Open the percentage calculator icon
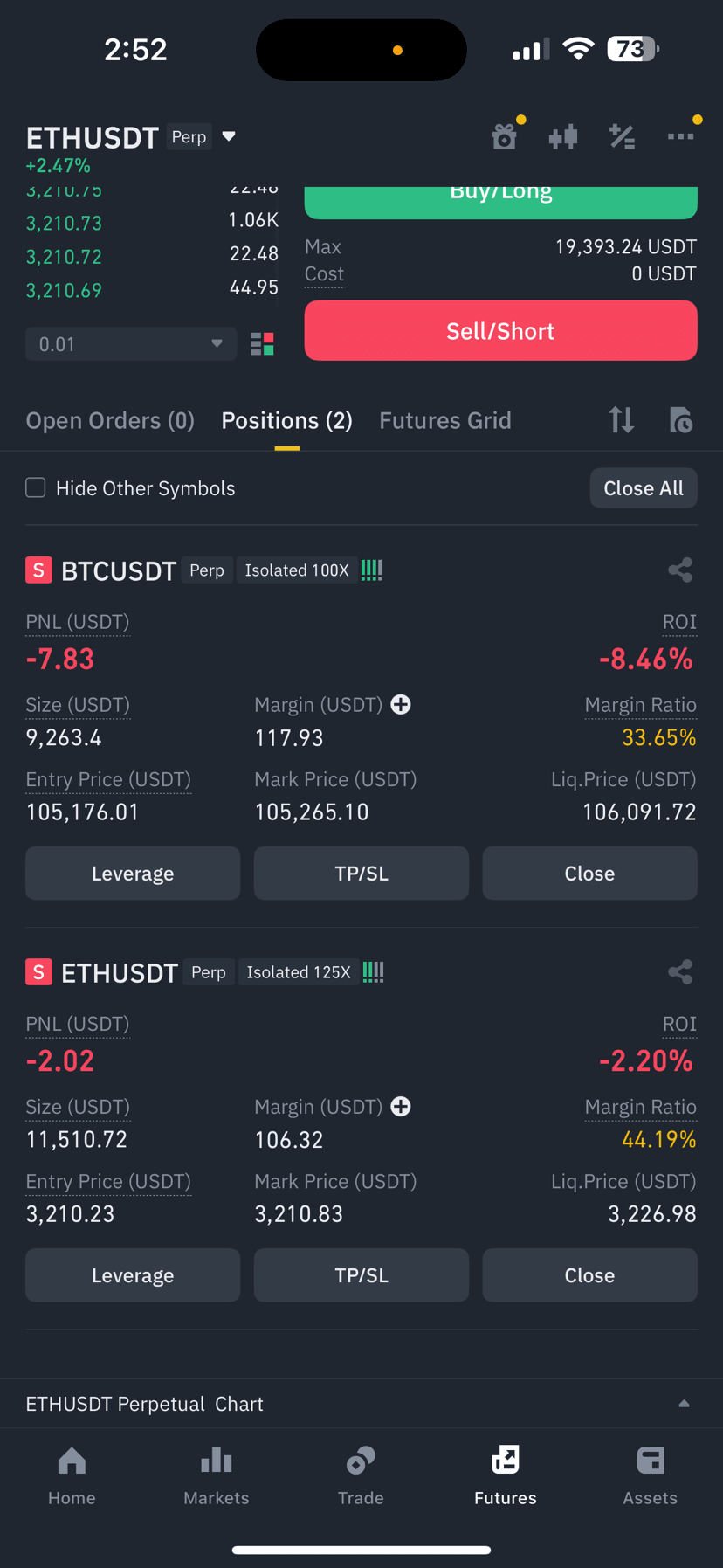This screenshot has width=723, height=1568. coord(622,136)
